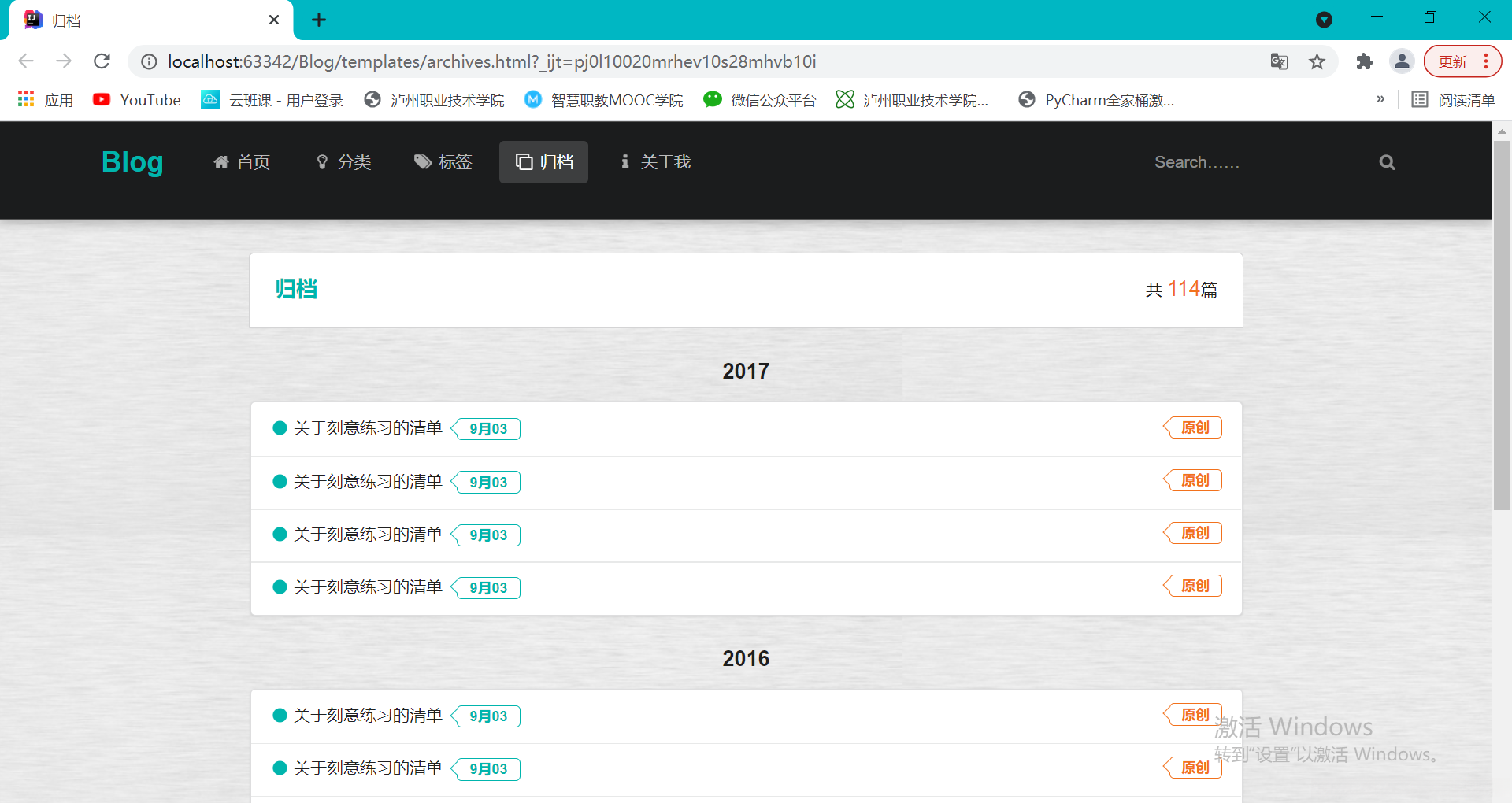Translate this page with the translate icon
The height and width of the screenshot is (803, 1512).
coord(1279,61)
